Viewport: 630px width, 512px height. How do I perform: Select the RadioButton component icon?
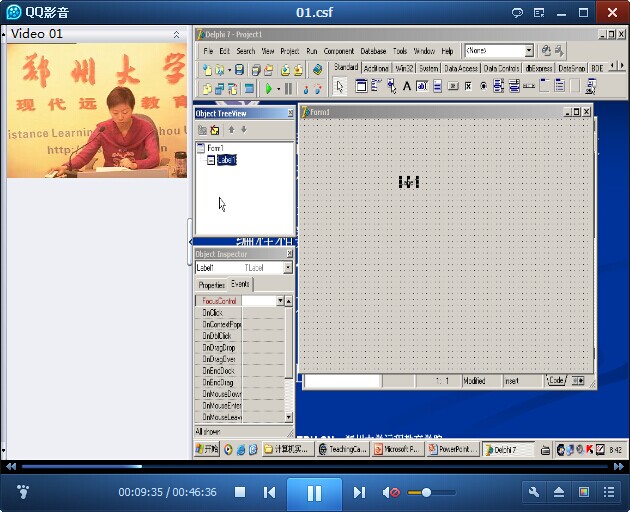[483, 86]
